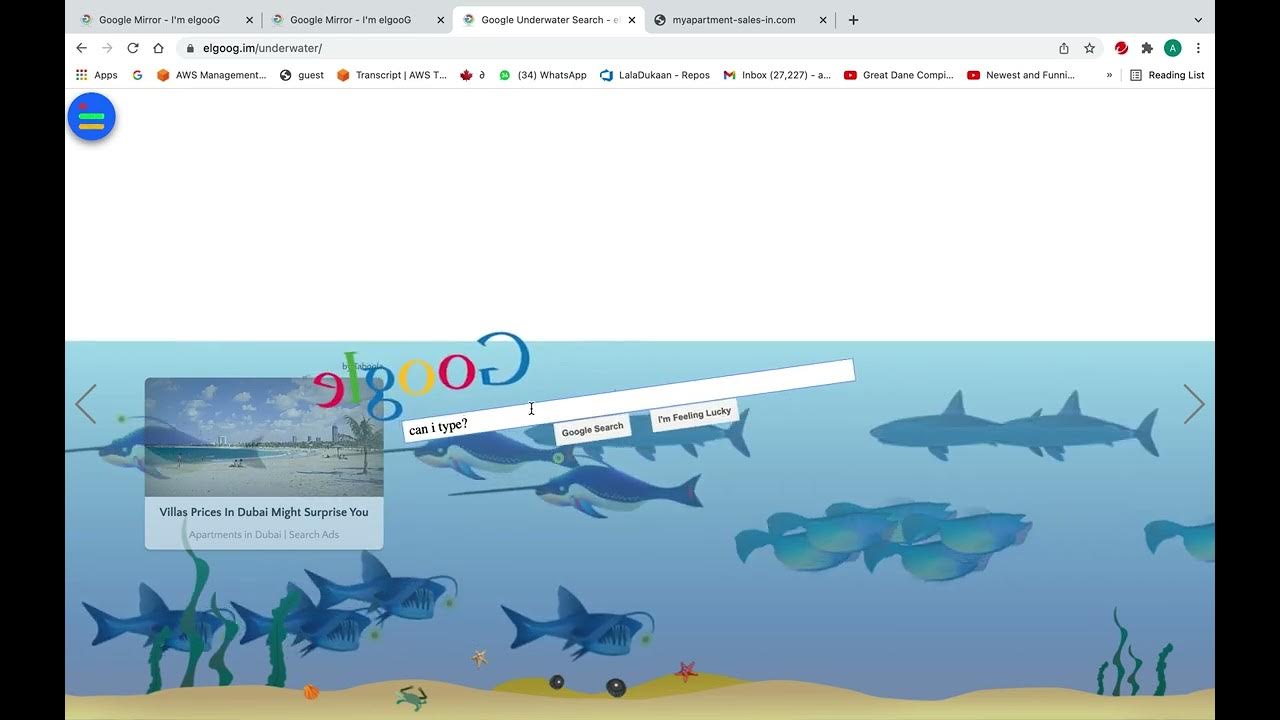
Task: Close the Google Underwater Search tab
Action: 632,20
